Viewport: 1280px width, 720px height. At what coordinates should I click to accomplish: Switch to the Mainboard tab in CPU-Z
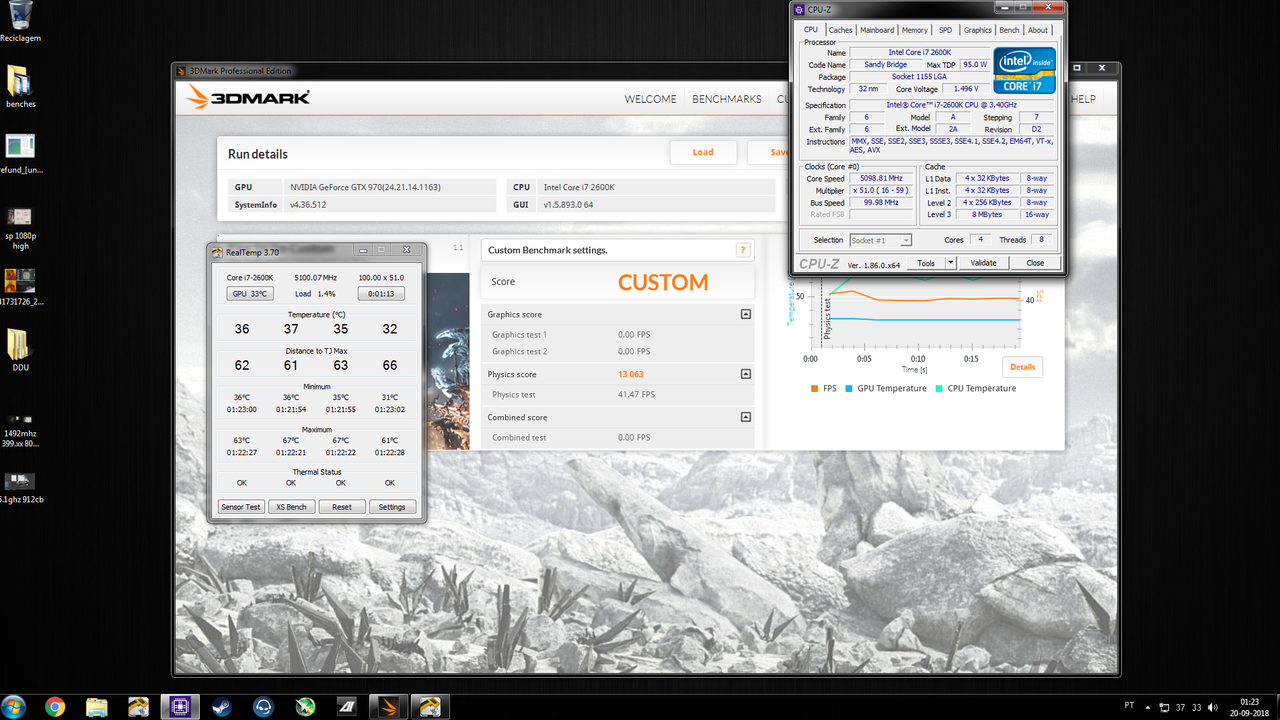tap(877, 30)
